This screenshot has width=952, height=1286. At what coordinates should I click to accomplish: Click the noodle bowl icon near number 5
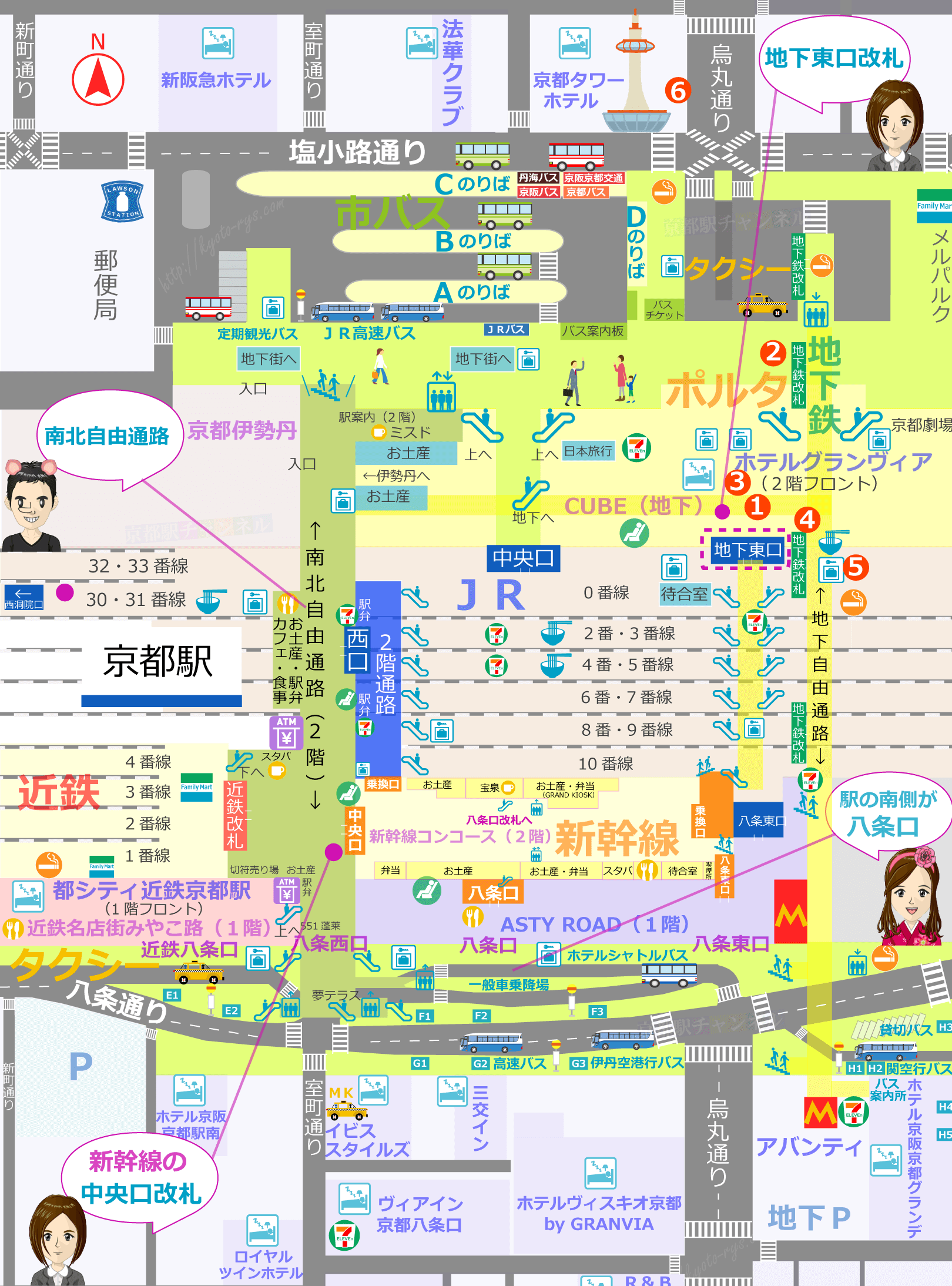point(834,543)
